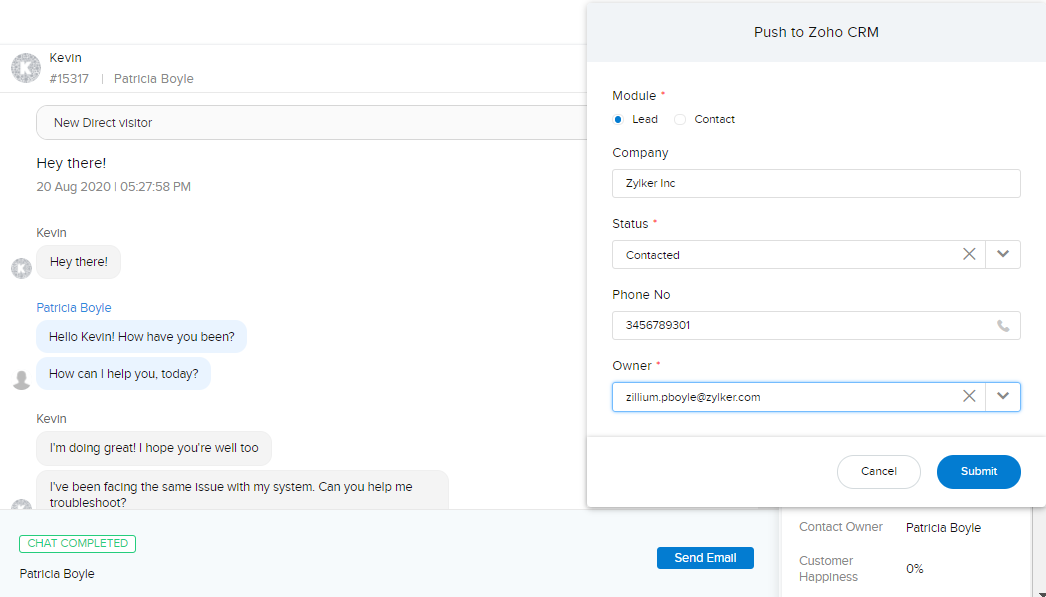Click the Company input field
1046x597 pixels.
[816, 184]
